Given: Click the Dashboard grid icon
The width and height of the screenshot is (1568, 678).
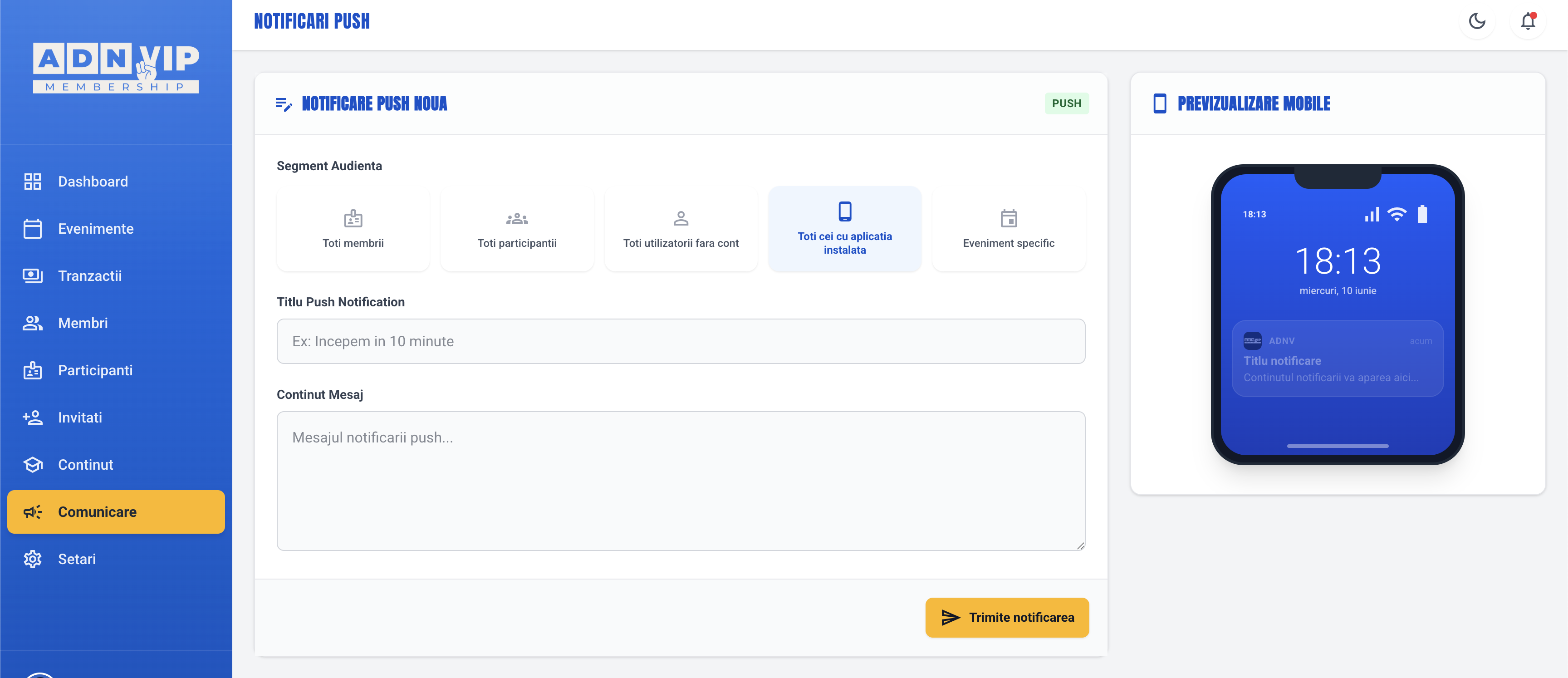Looking at the screenshot, I should [x=32, y=182].
